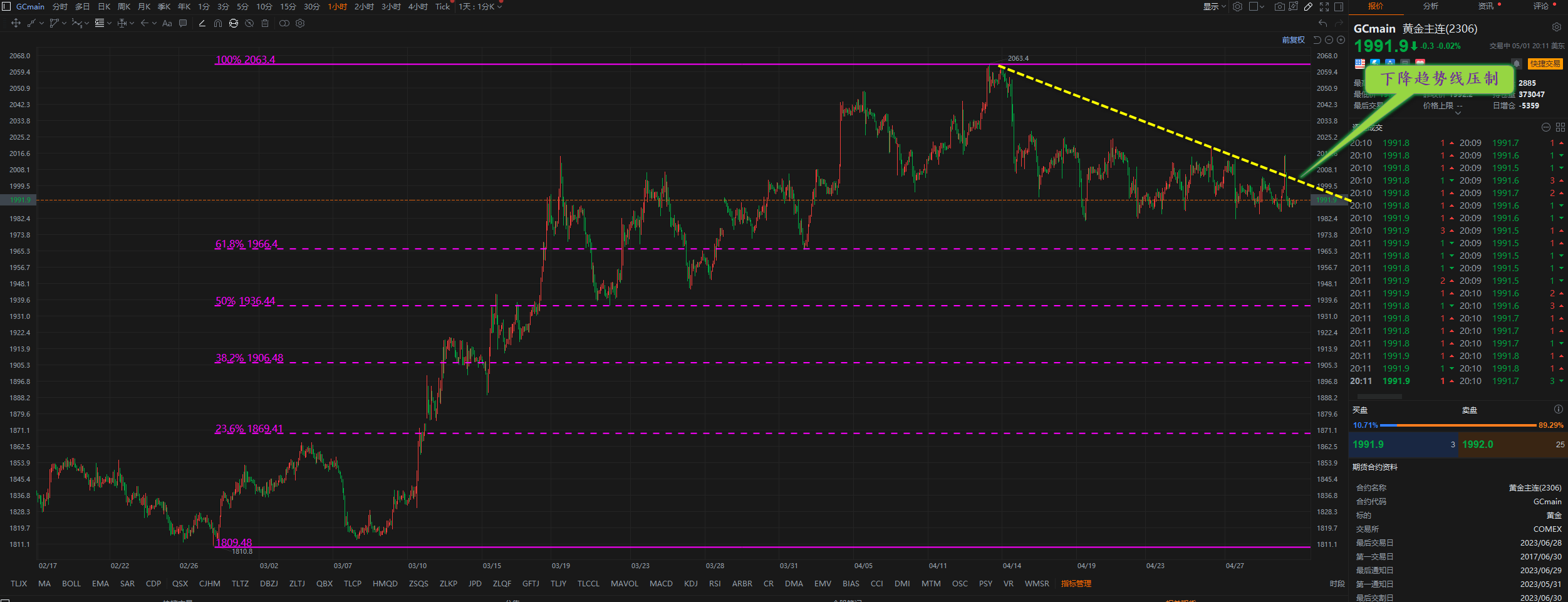1568x602 pixels.
Task: Delete drawings with the trash icon
Action: 265,23
